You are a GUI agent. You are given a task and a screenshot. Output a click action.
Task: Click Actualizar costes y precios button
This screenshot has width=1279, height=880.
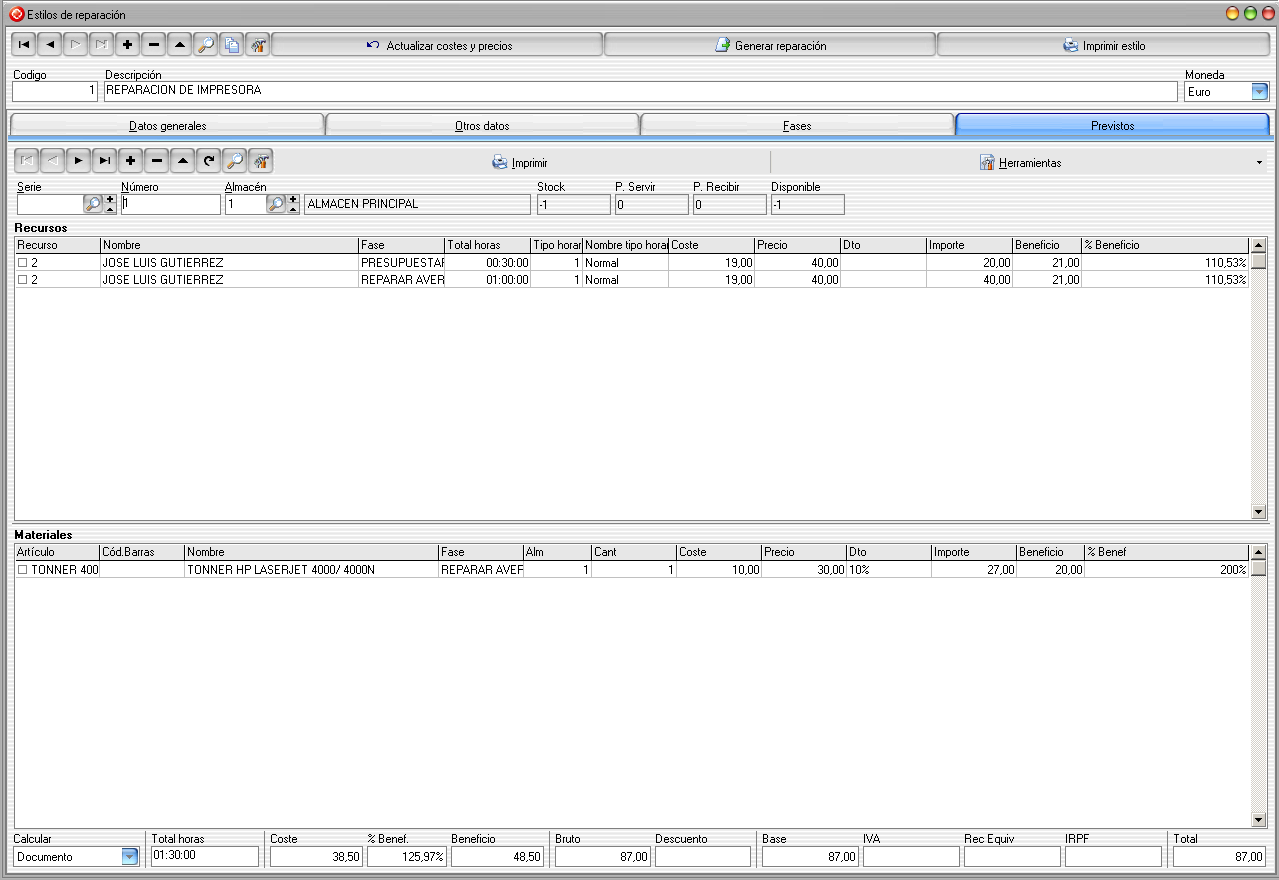(438, 45)
